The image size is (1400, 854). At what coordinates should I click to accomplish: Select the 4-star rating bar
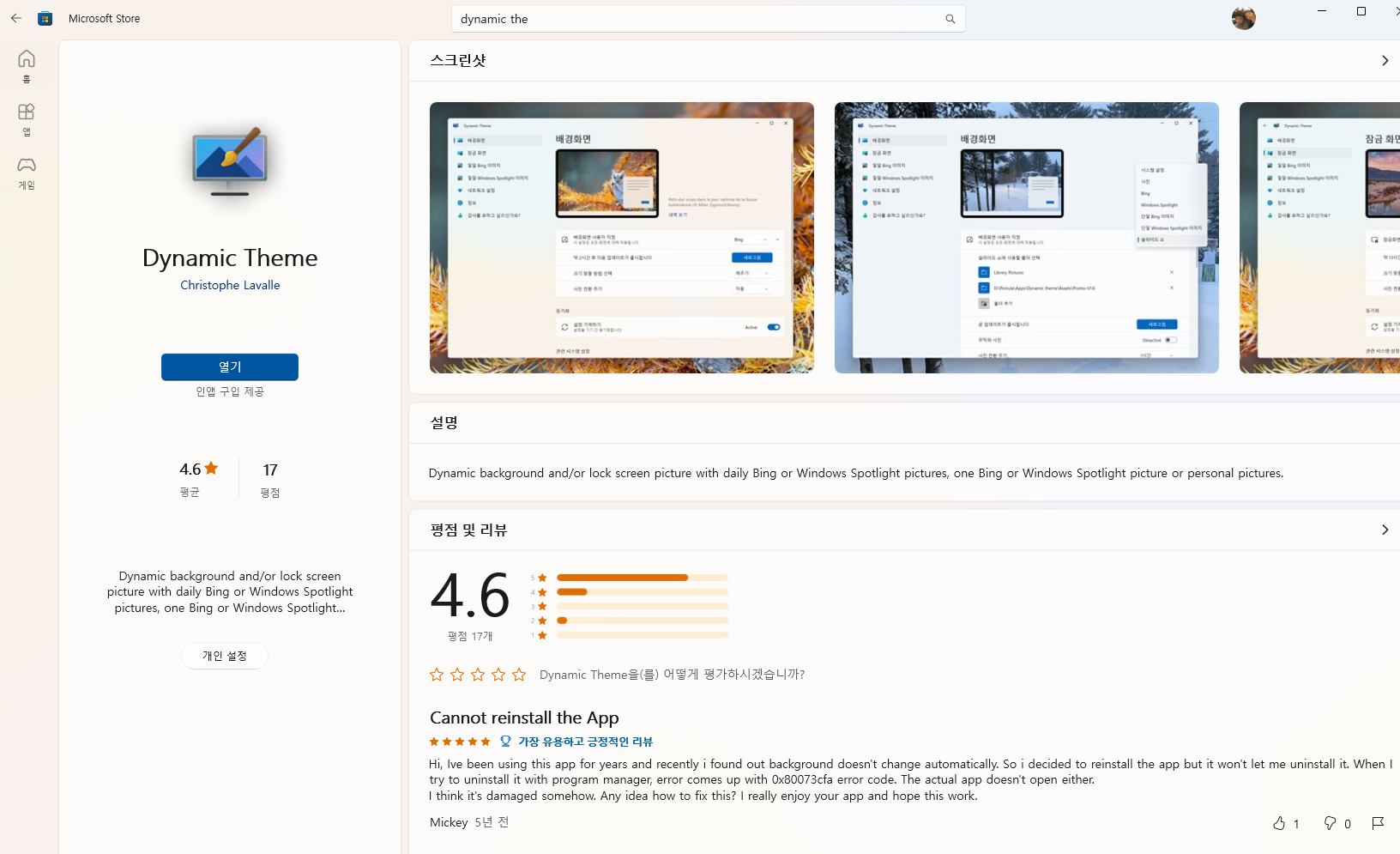[x=643, y=591]
